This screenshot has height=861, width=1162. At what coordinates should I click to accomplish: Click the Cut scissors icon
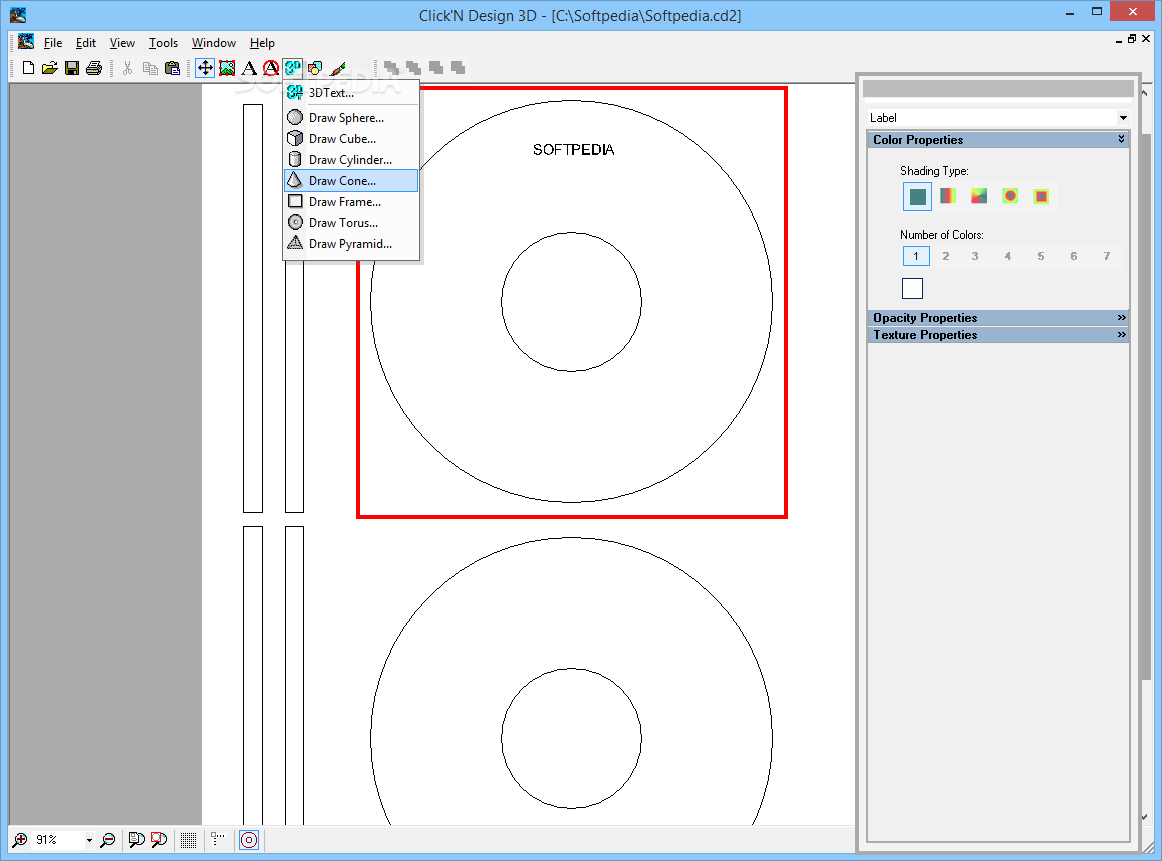point(127,68)
